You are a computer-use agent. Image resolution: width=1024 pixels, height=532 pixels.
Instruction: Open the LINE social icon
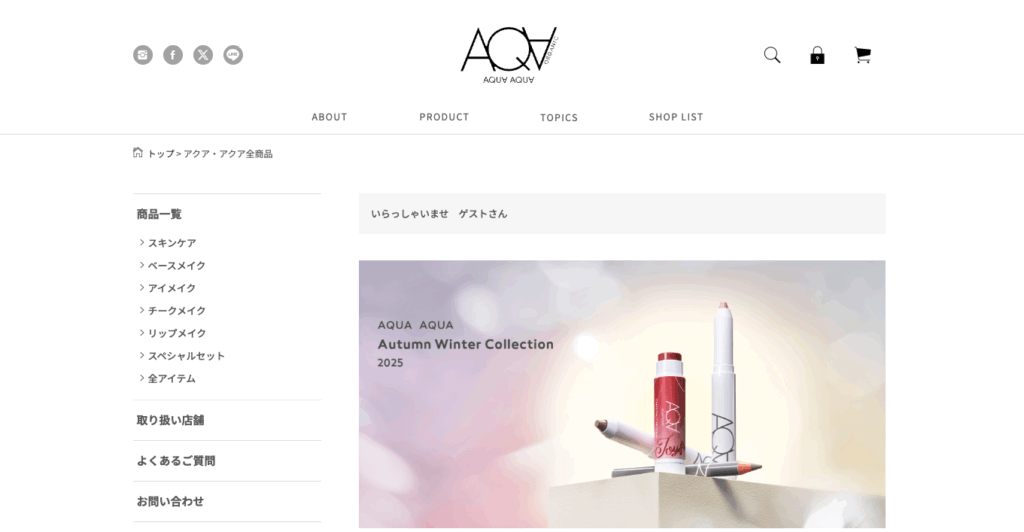233,55
